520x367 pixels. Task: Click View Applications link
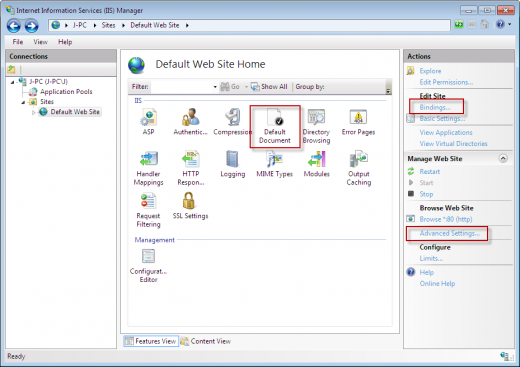(446, 132)
